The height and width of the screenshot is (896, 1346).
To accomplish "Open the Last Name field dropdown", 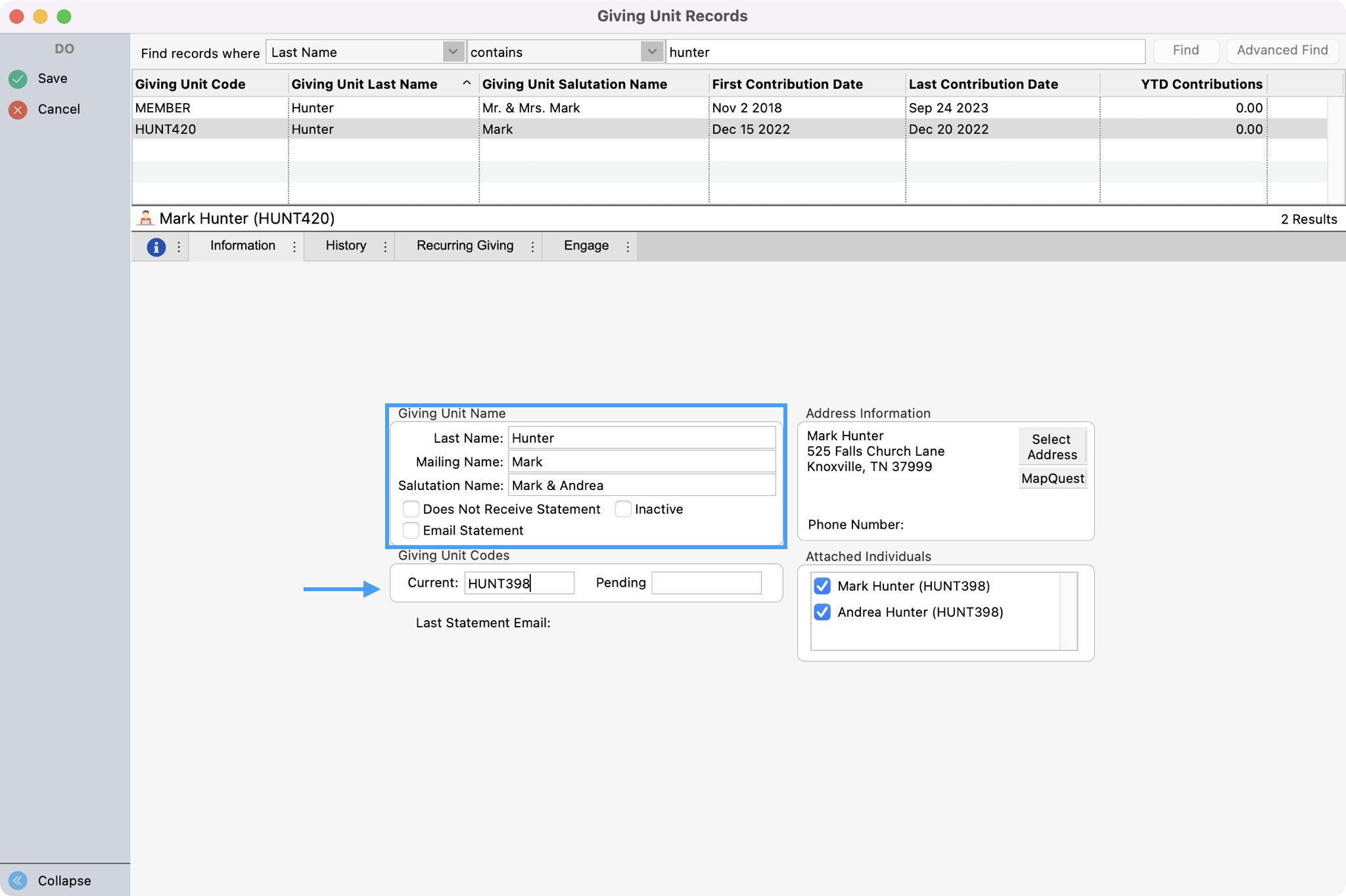I will click(x=453, y=52).
